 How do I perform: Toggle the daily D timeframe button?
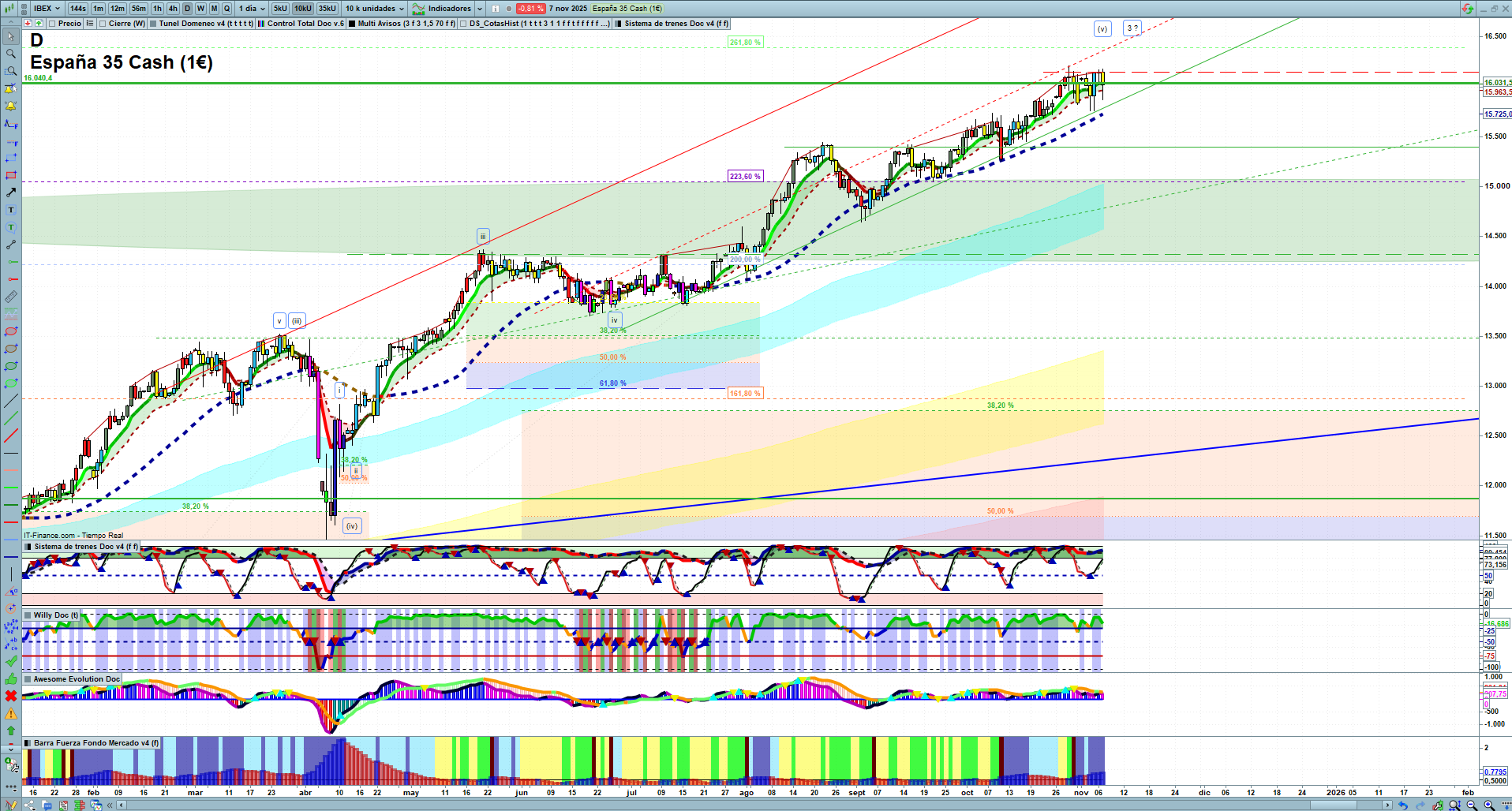pyautogui.click(x=187, y=9)
